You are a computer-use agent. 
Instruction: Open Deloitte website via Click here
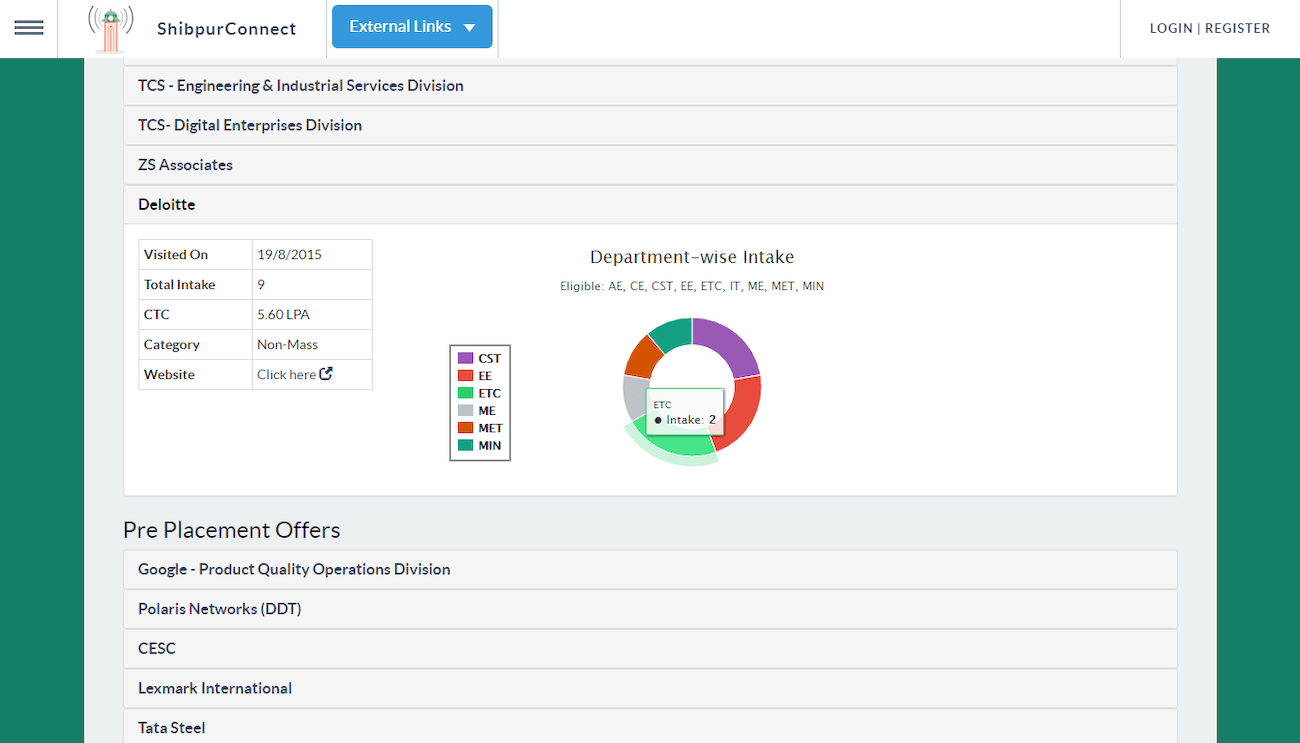tap(287, 375)
